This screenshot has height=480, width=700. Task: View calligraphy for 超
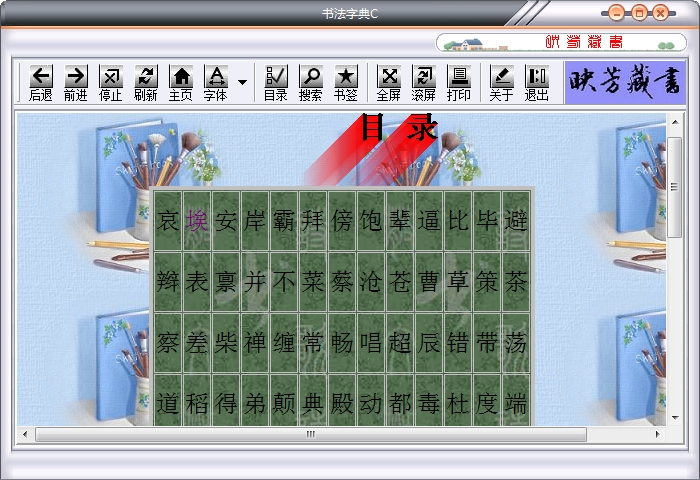pos(400,343)
